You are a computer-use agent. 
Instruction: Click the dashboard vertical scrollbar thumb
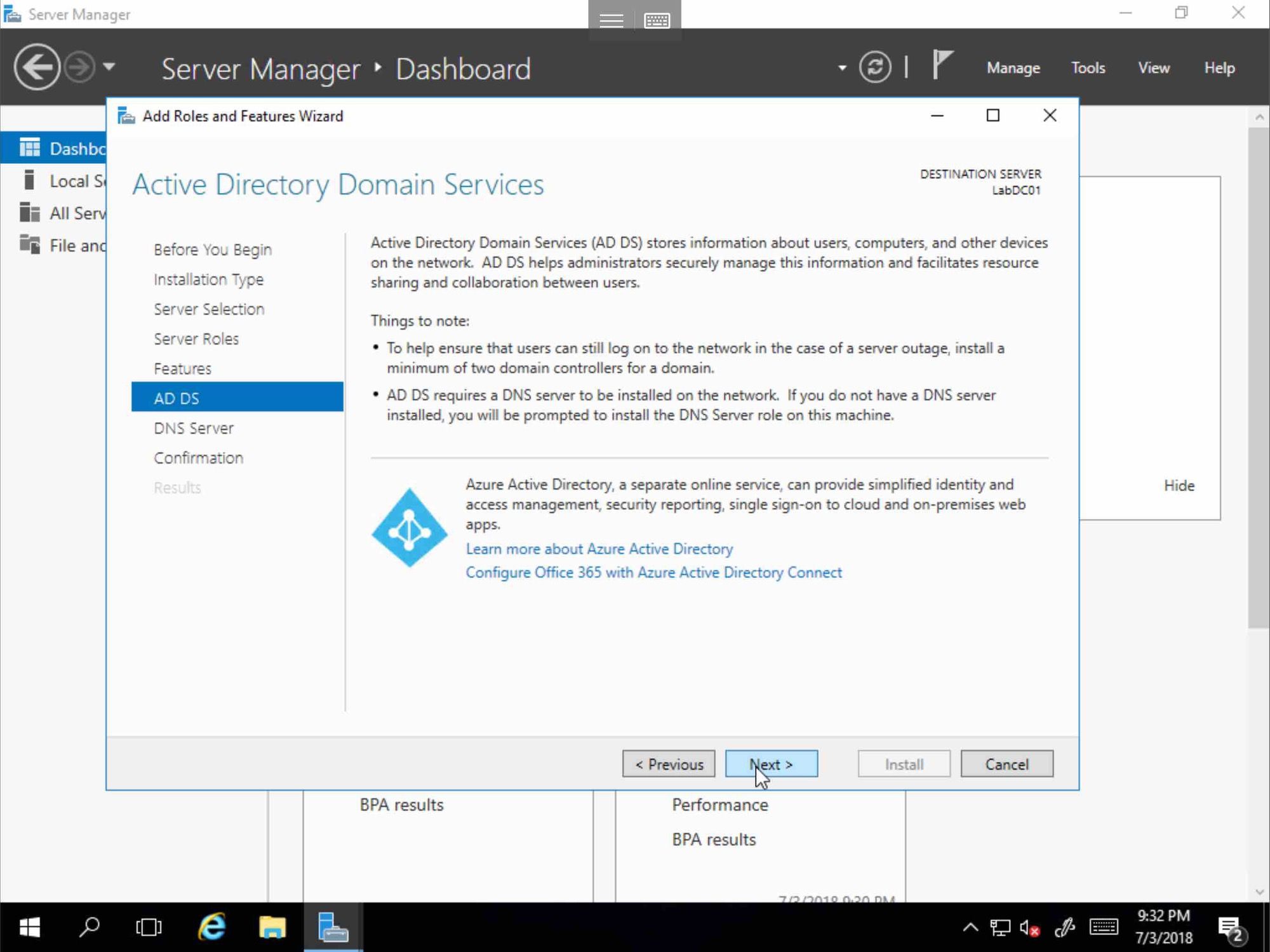click(1259, 378)
